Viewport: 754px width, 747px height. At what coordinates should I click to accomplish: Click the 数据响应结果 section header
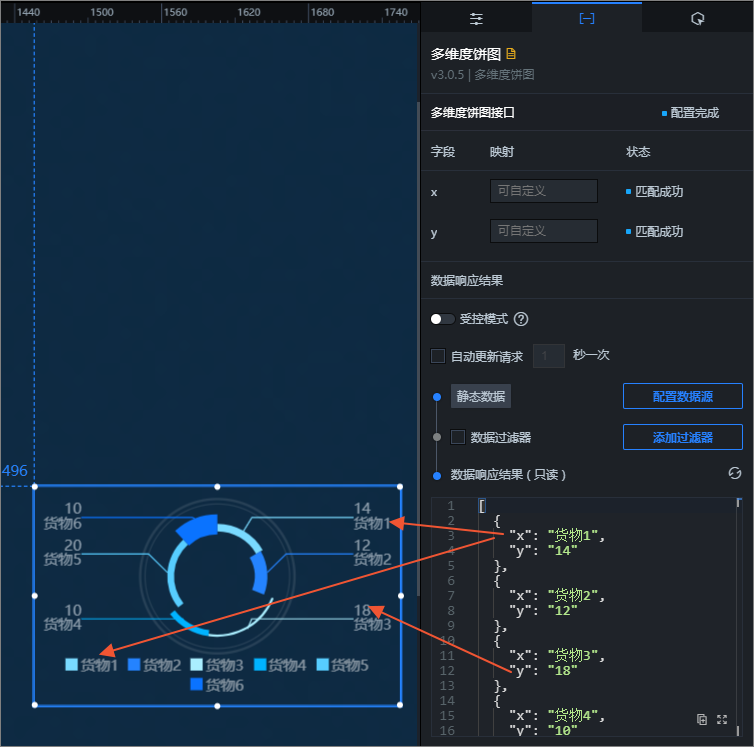[x=466, y=280]
